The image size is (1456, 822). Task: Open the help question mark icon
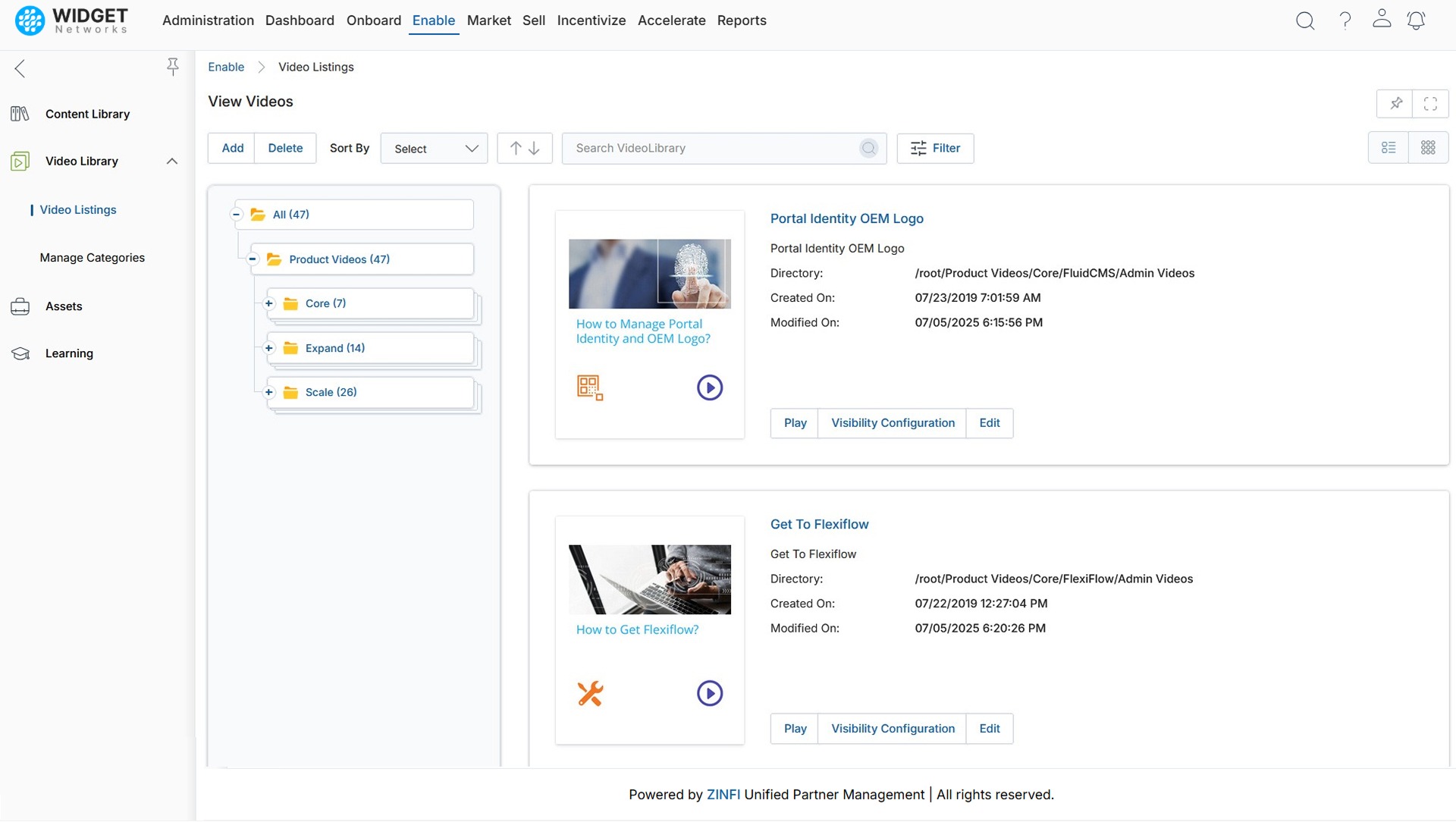tap(1345, 20)
